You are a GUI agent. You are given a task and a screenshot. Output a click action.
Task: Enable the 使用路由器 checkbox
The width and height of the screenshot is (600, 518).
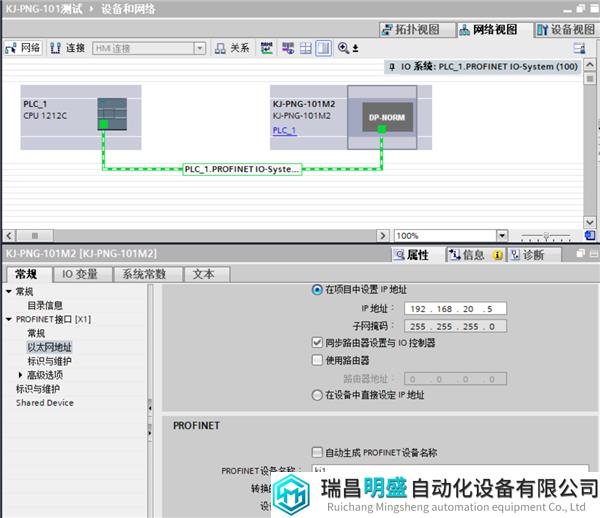tap(317, 360)
